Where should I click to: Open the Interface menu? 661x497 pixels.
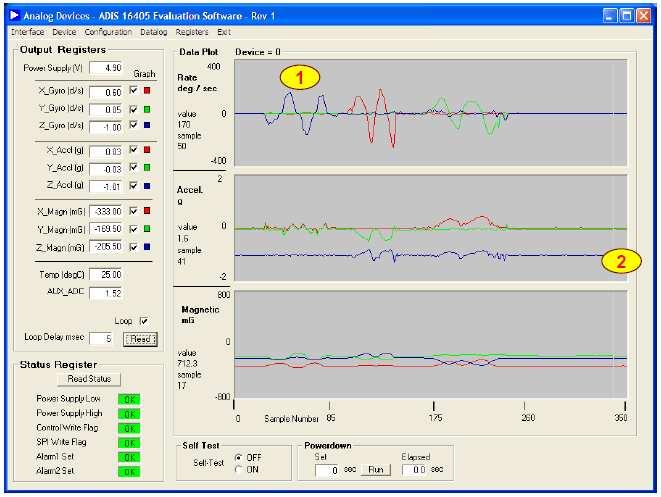(x=27, y=32)
